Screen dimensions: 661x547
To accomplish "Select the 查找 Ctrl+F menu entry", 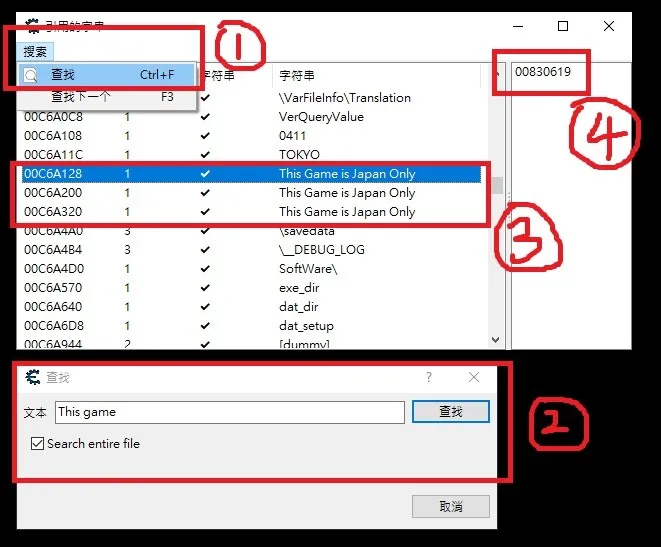I will click(x=100, y=75).
